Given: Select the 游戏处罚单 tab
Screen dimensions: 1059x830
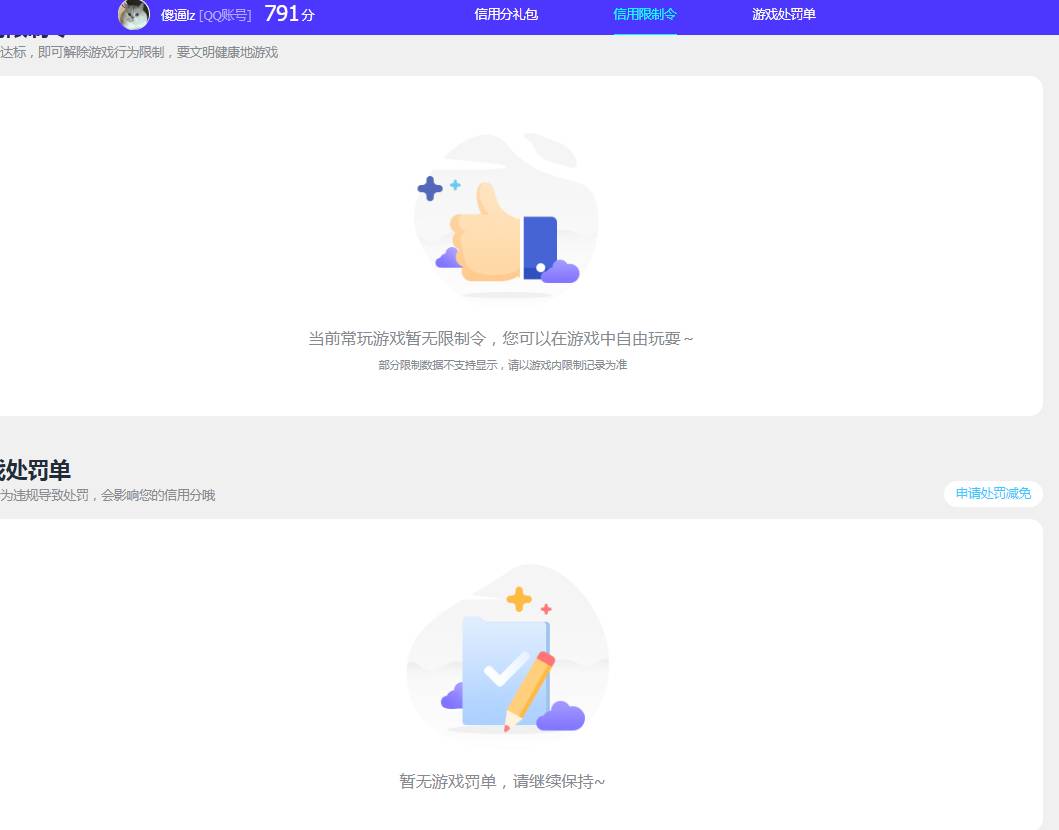Looking at the screenshot, I should 784,15.
